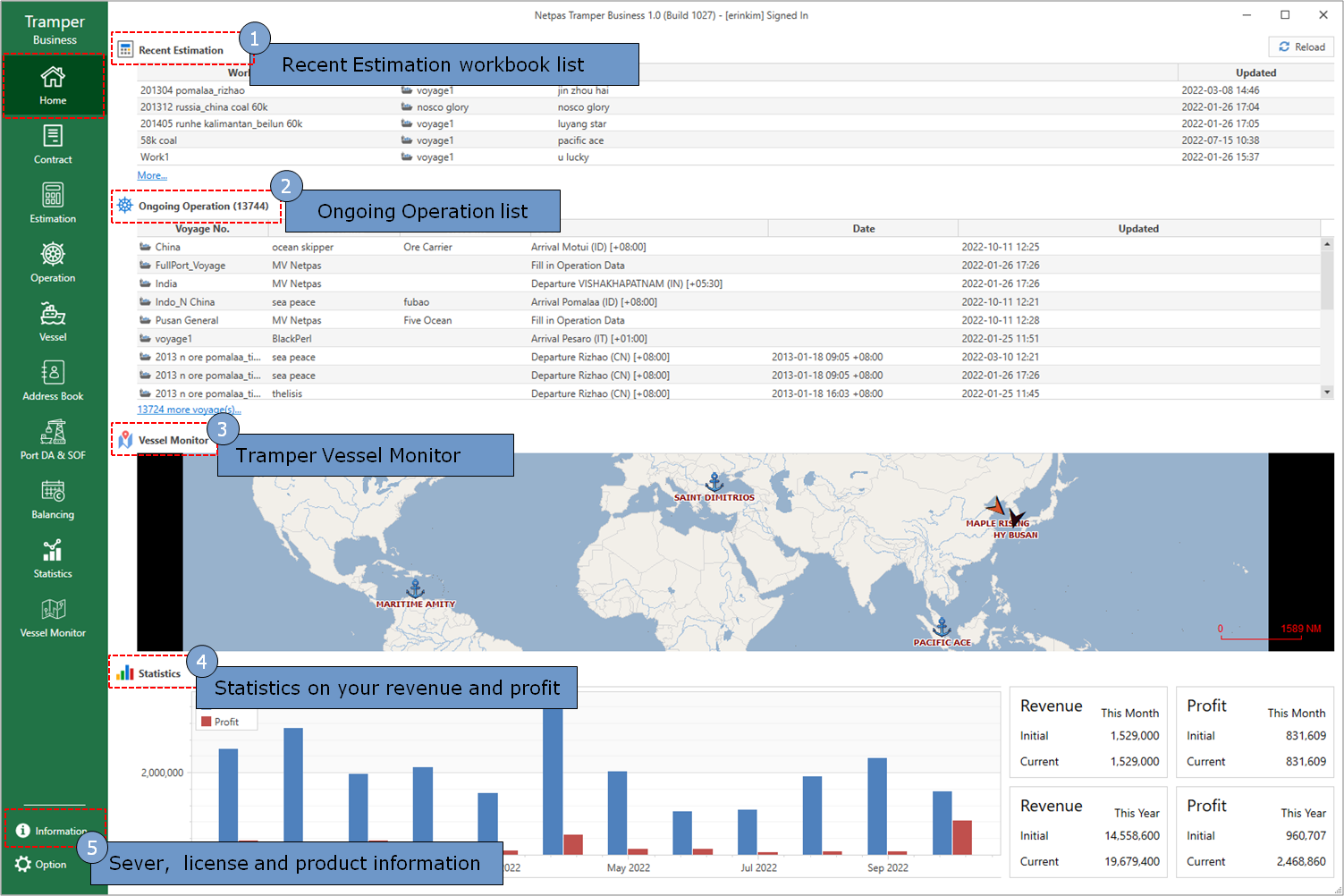Open the Vessel module
The width and height of the screenshot is (1344, 896).
click(x=53, y=322)
